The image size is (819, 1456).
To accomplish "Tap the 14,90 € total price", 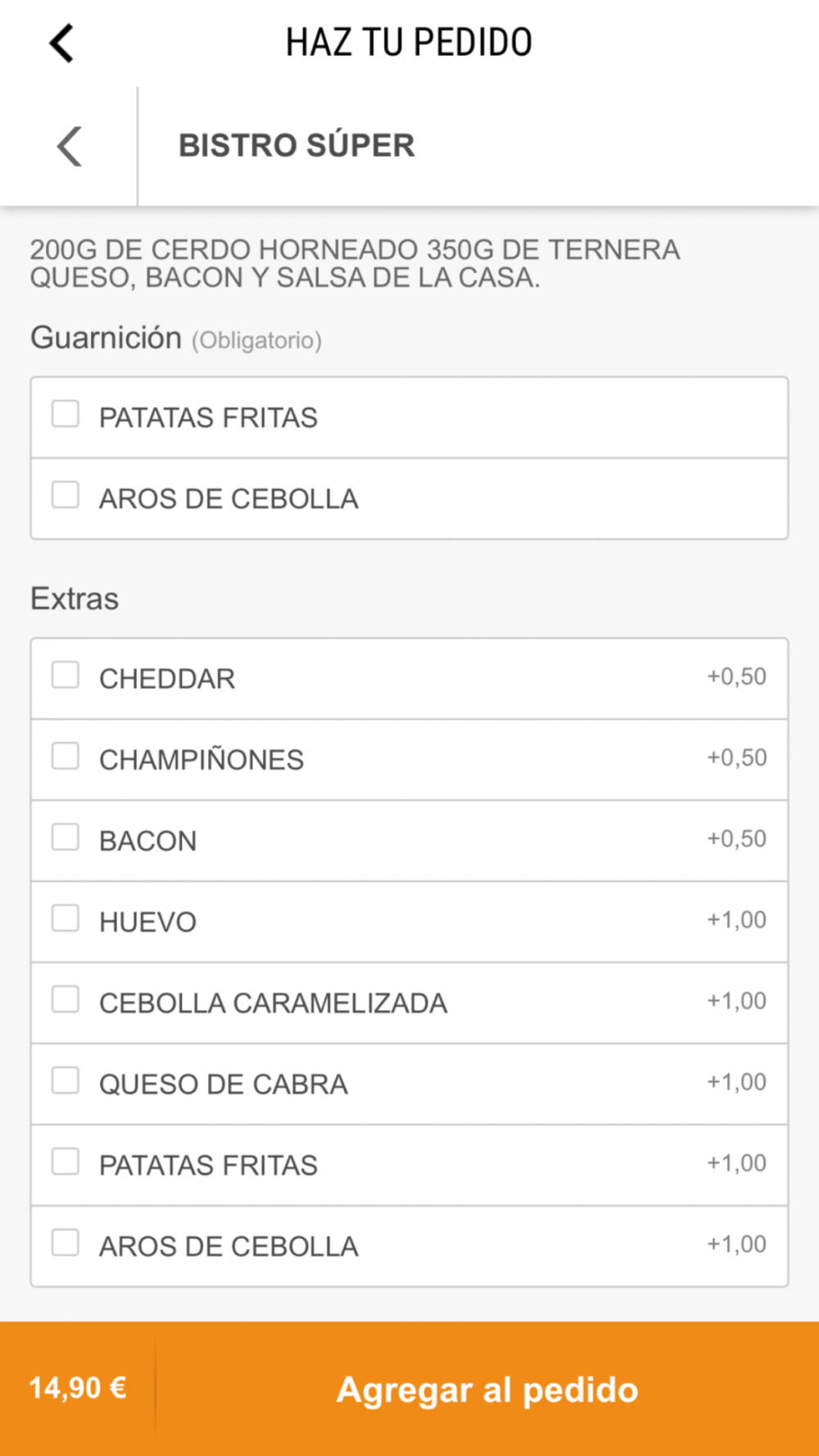I will coord(78,1388).
